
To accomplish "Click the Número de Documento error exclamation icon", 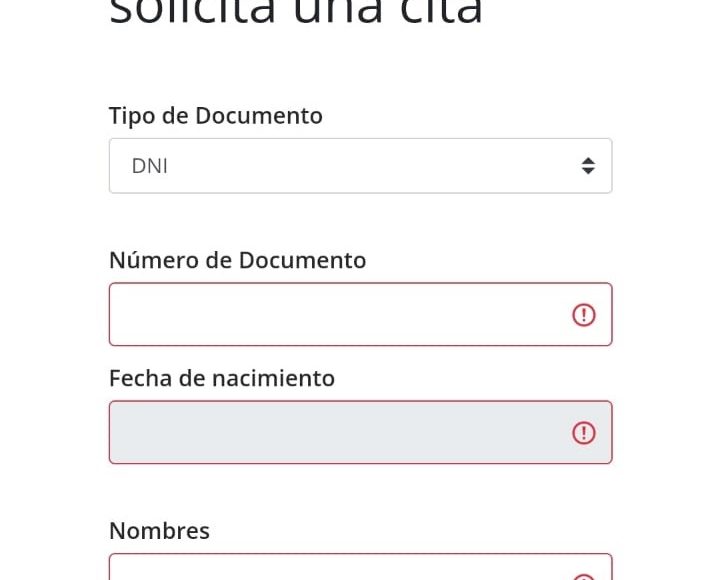I will (584, 315).
